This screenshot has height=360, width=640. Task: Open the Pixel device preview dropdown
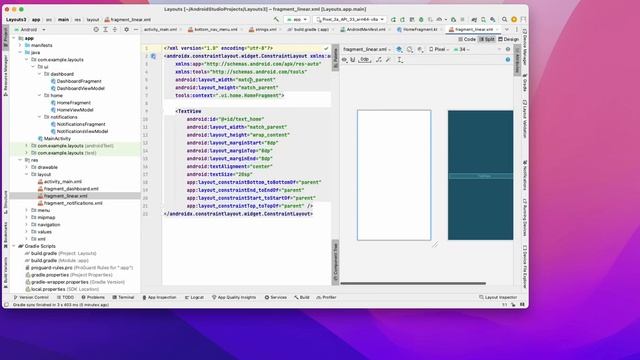coord(439,49)
